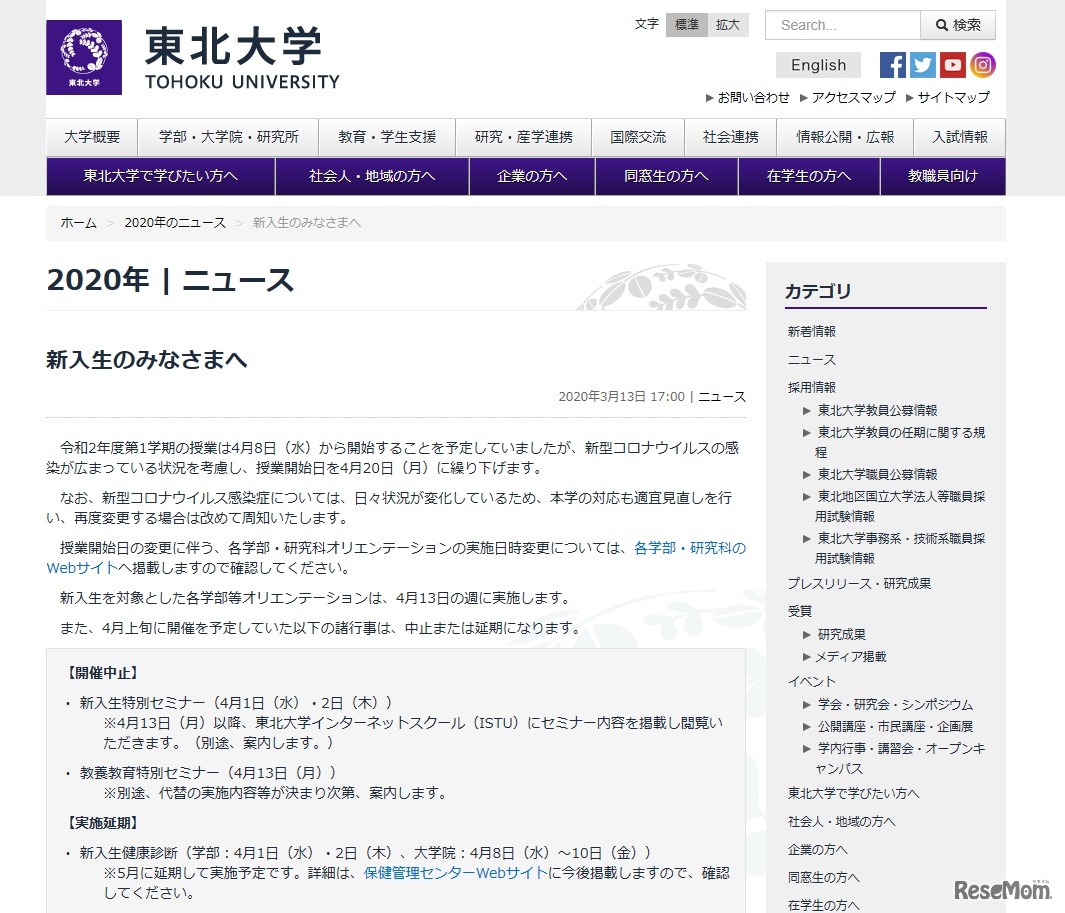The image size is (1065, 913).
Task: Open sidebar 東北大学で学びたい方へ link
Action: pyautogui.click(x=853, y=793)
